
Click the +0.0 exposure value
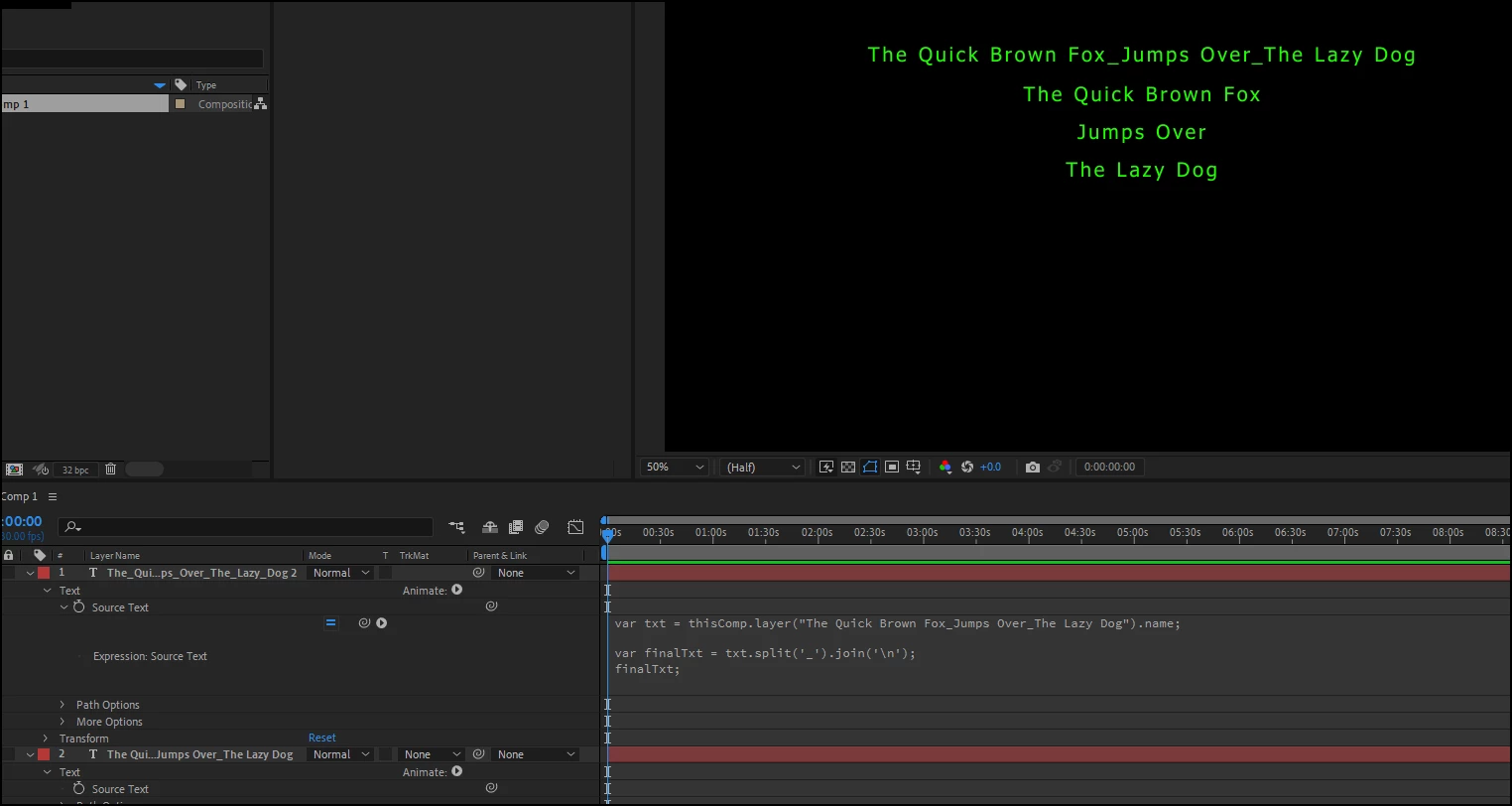click(990, 467)
